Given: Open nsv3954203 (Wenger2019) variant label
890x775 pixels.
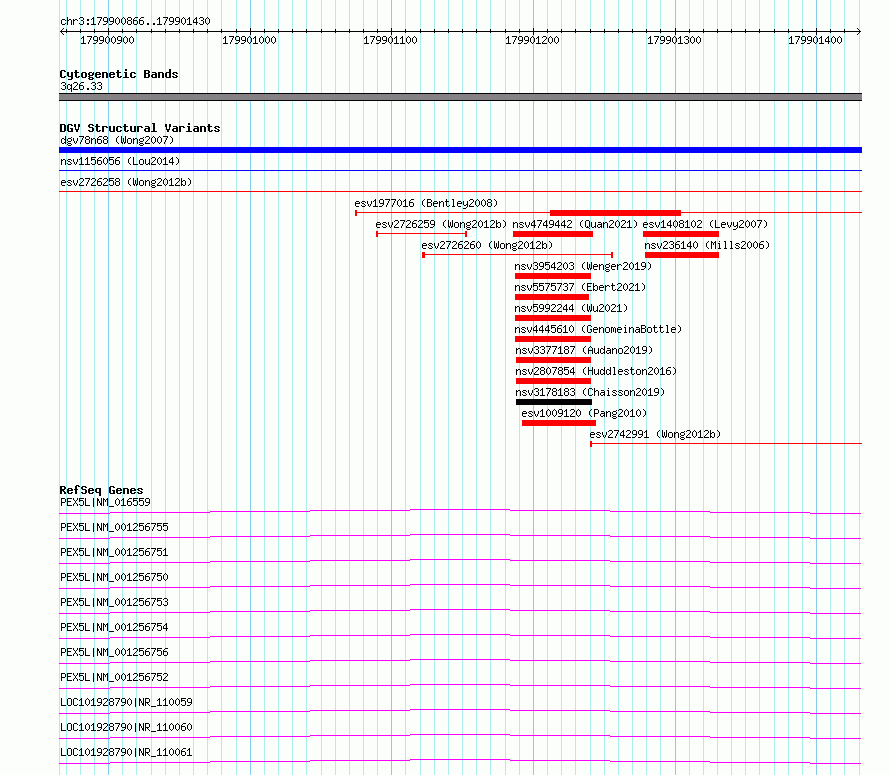Looking at the screenshot, I should (x=583, y=266).
